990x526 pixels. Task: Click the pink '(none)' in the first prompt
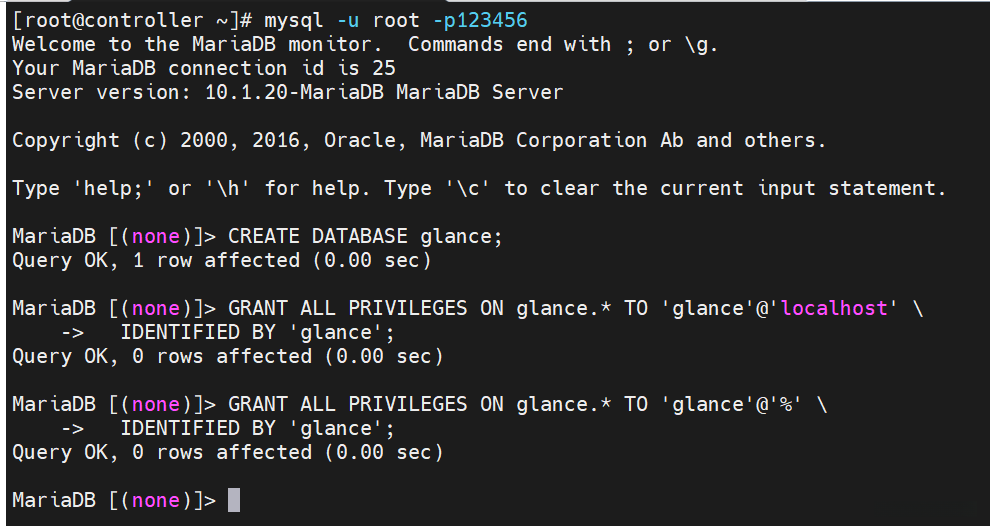point(155,237)
